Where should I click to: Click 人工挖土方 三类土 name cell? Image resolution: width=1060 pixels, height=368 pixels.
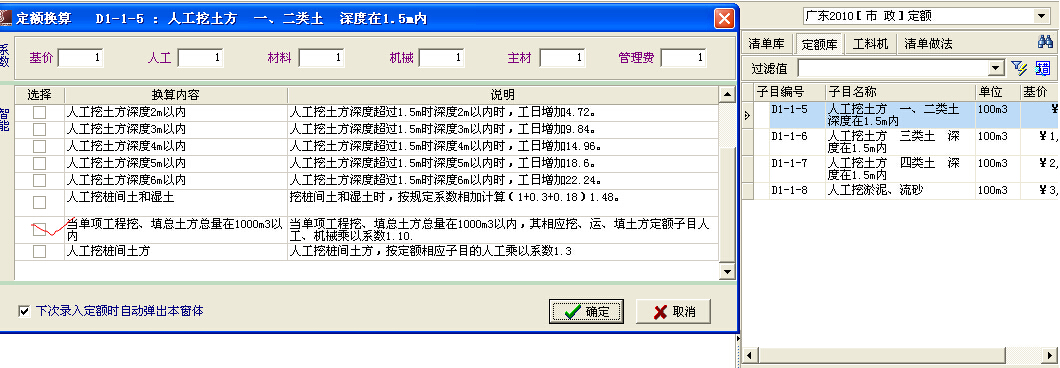coord(899,142)
